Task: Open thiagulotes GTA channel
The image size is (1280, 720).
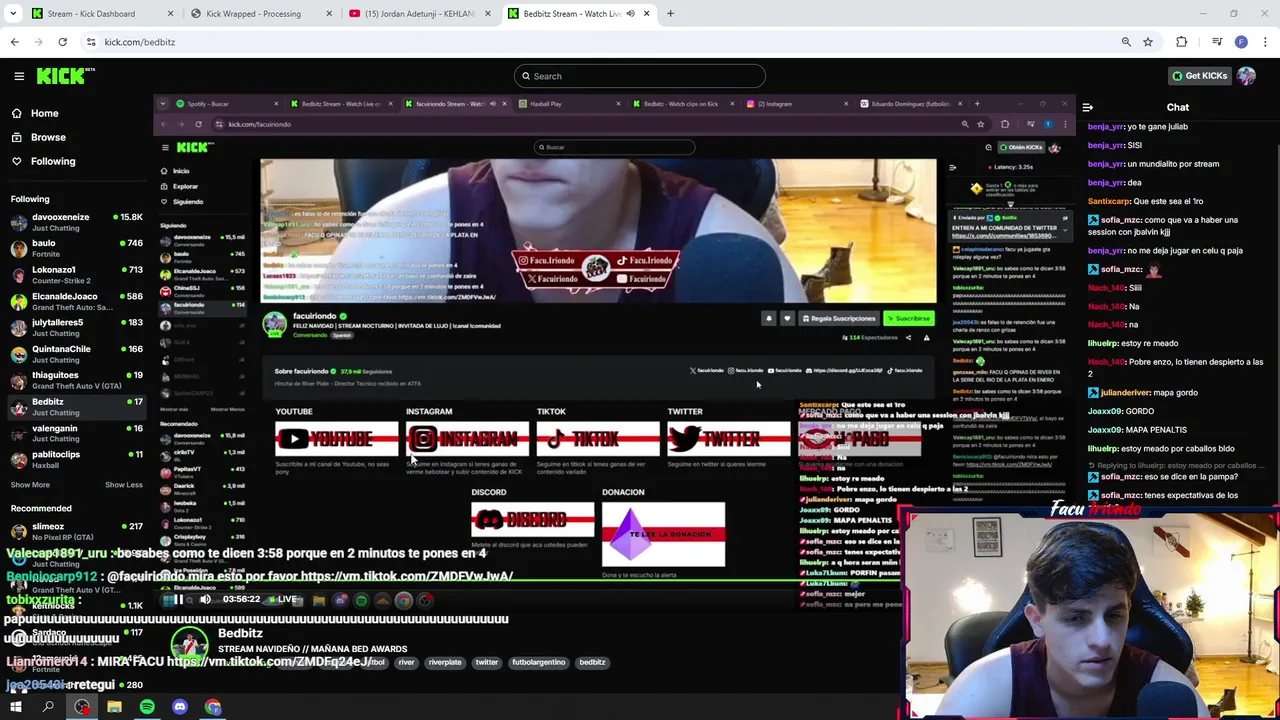Action: (x=77, y=380)
